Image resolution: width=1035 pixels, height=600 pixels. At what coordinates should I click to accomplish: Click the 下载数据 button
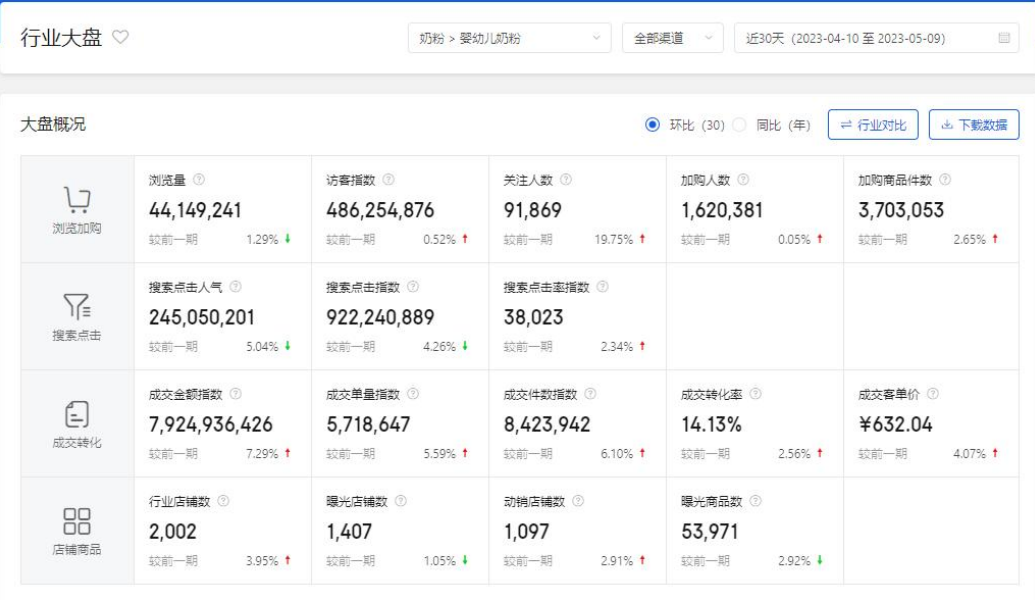coord(973,125)
